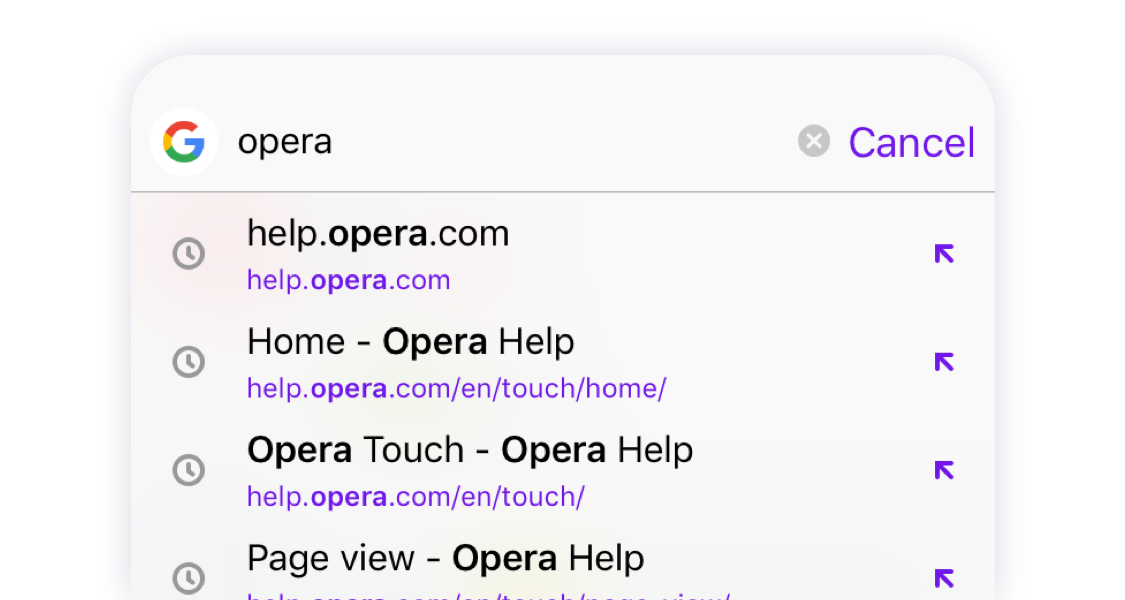Click the search field containing 'opera'
Viewport: 1125px width, 600px height.
pos(500,142)
